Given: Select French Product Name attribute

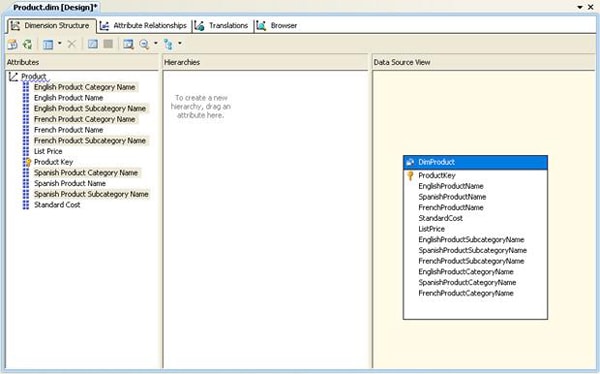Looking at the screenshot, I should click(x=68, y=130).
